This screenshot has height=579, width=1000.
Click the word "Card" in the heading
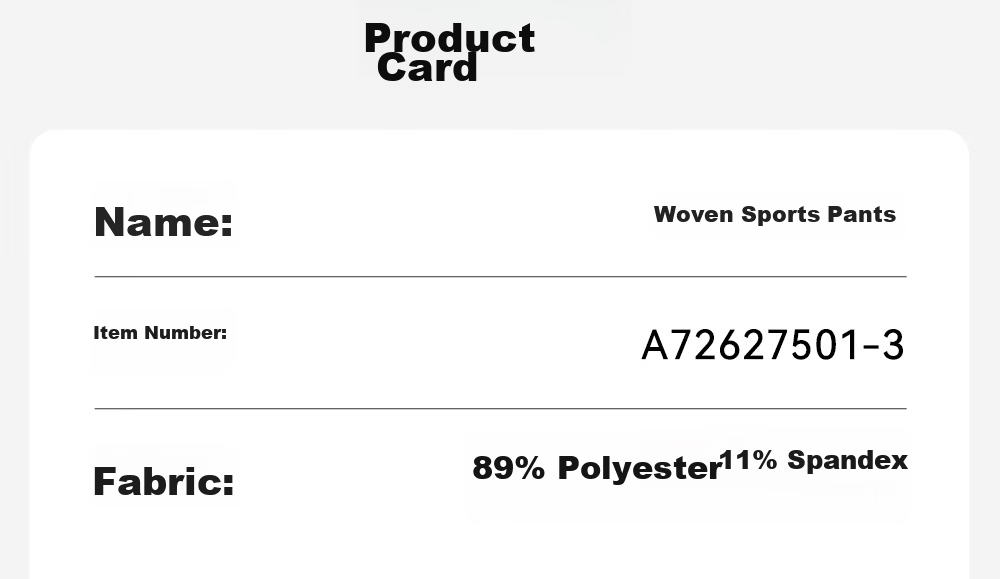427,68
